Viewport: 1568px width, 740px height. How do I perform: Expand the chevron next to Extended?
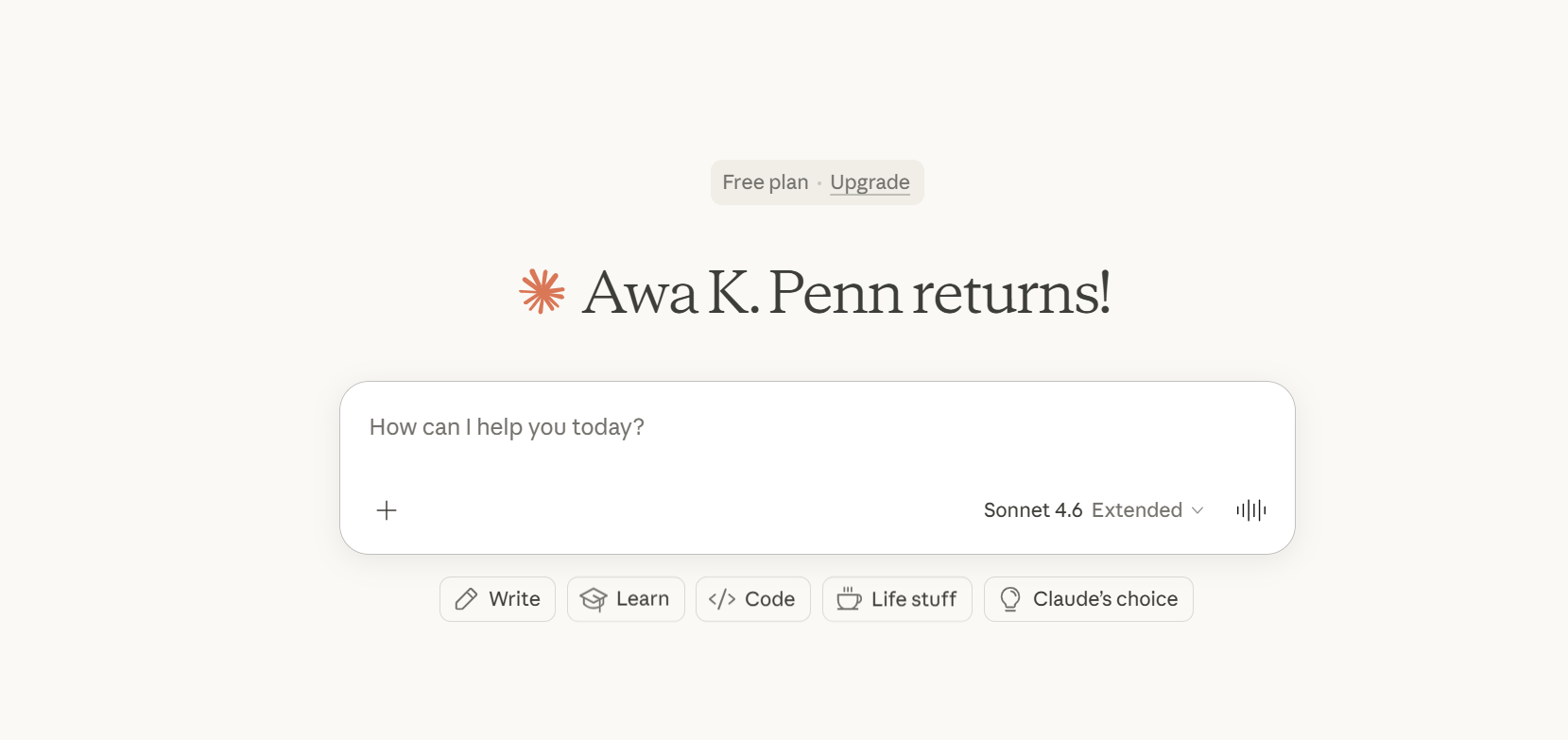pos(1198,510)
